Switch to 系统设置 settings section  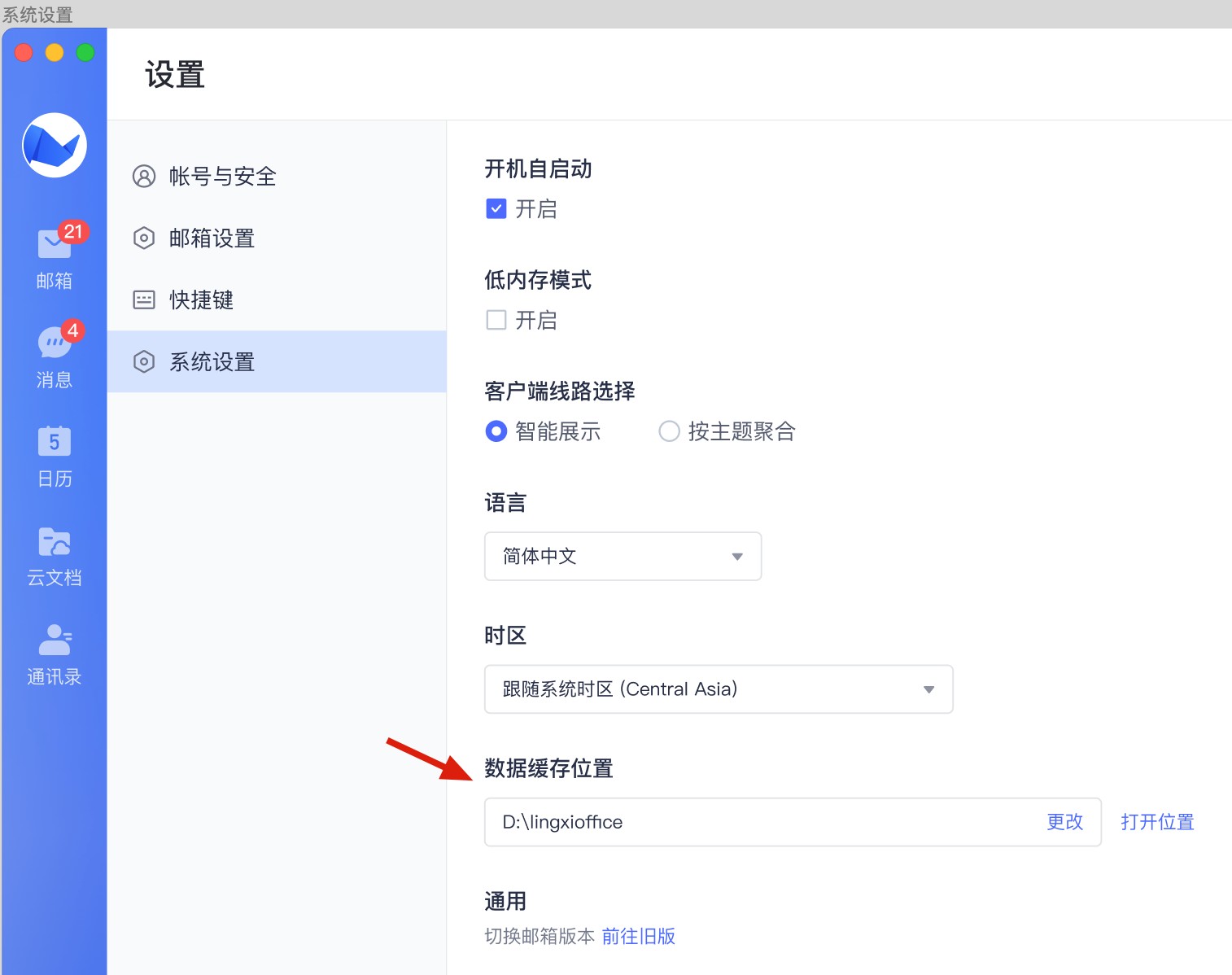pyautogui.click(x=211, y=361)
